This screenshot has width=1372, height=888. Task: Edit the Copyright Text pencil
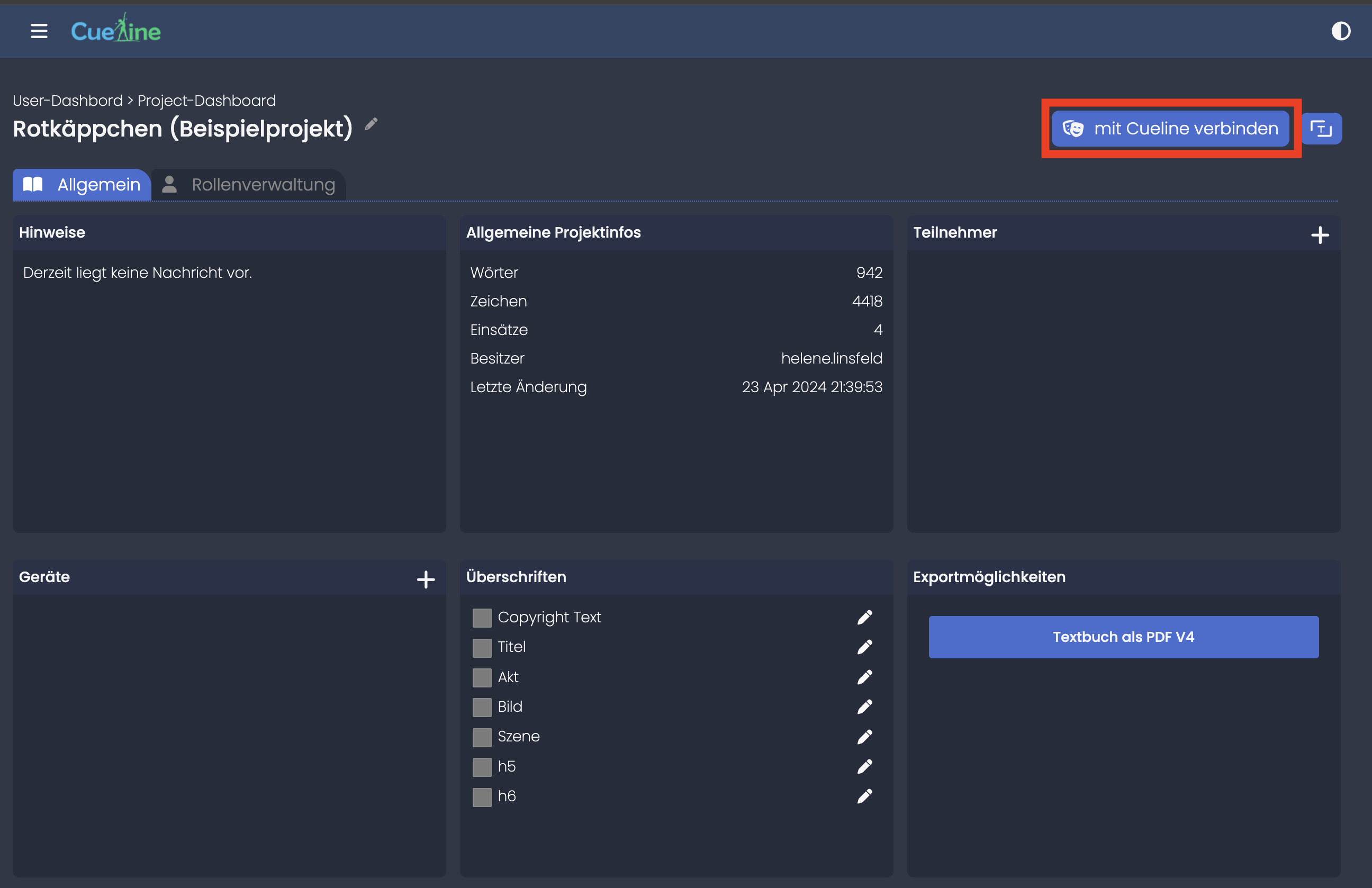point(864,618)
